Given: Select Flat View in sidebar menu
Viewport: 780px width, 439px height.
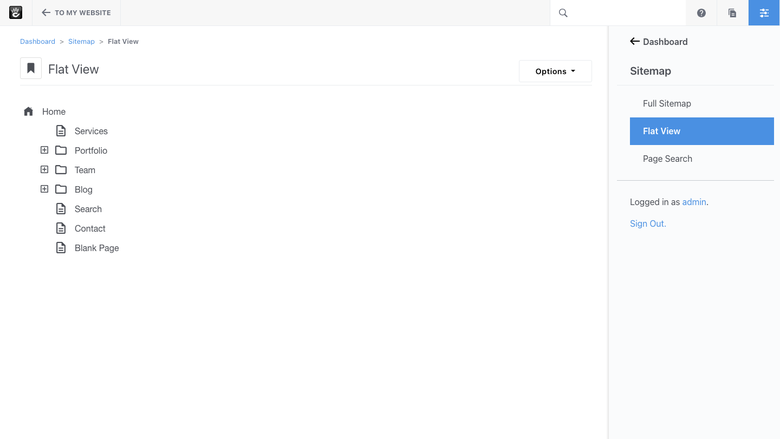Looking at the screenshot, I should pyautogui.click(x=701, y=131).
